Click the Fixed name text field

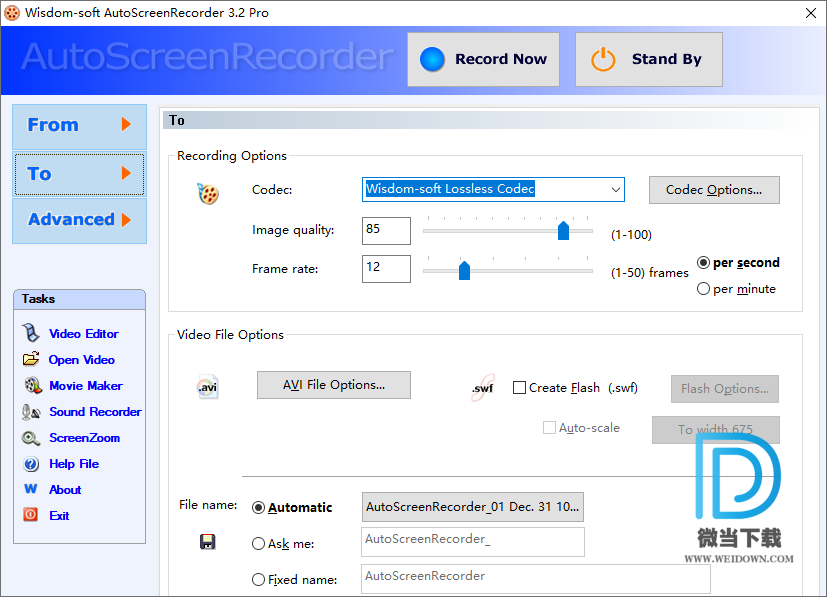coord(536,579)
